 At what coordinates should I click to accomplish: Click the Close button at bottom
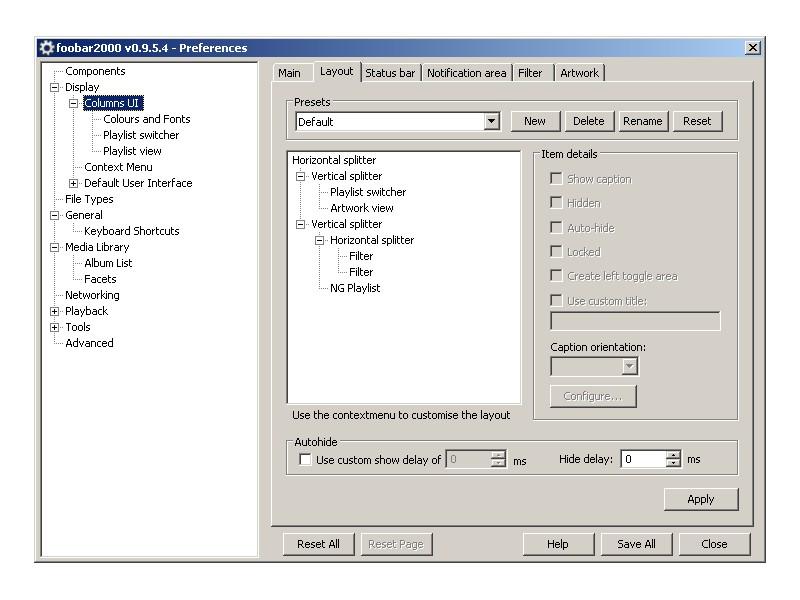[x=714, y=544]
